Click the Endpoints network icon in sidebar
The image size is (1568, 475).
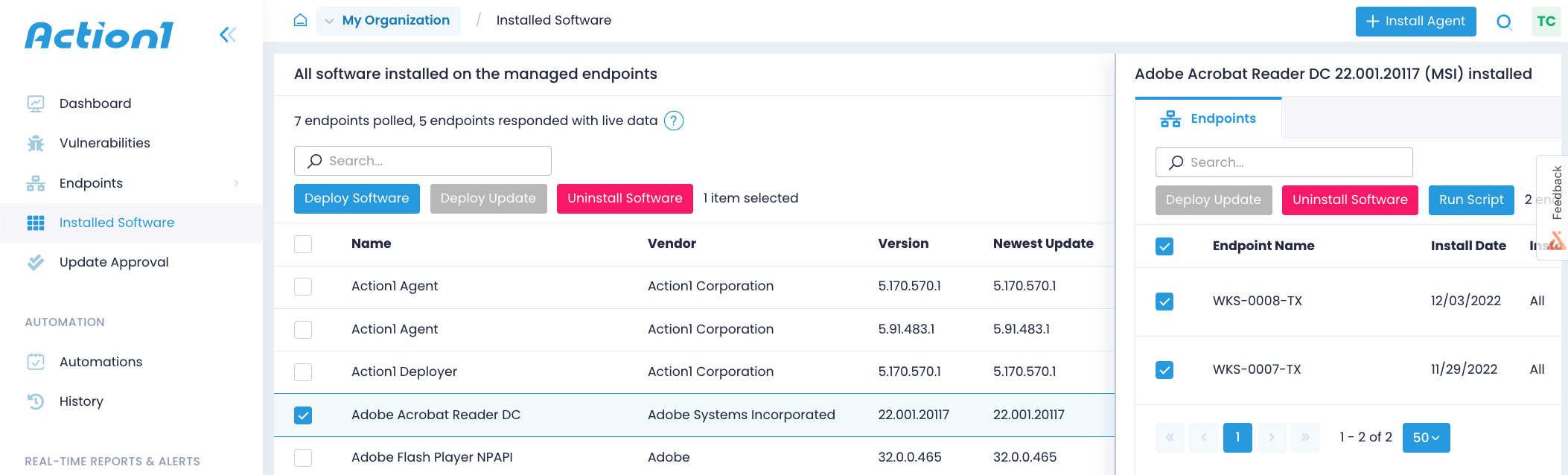pos(36,183)
